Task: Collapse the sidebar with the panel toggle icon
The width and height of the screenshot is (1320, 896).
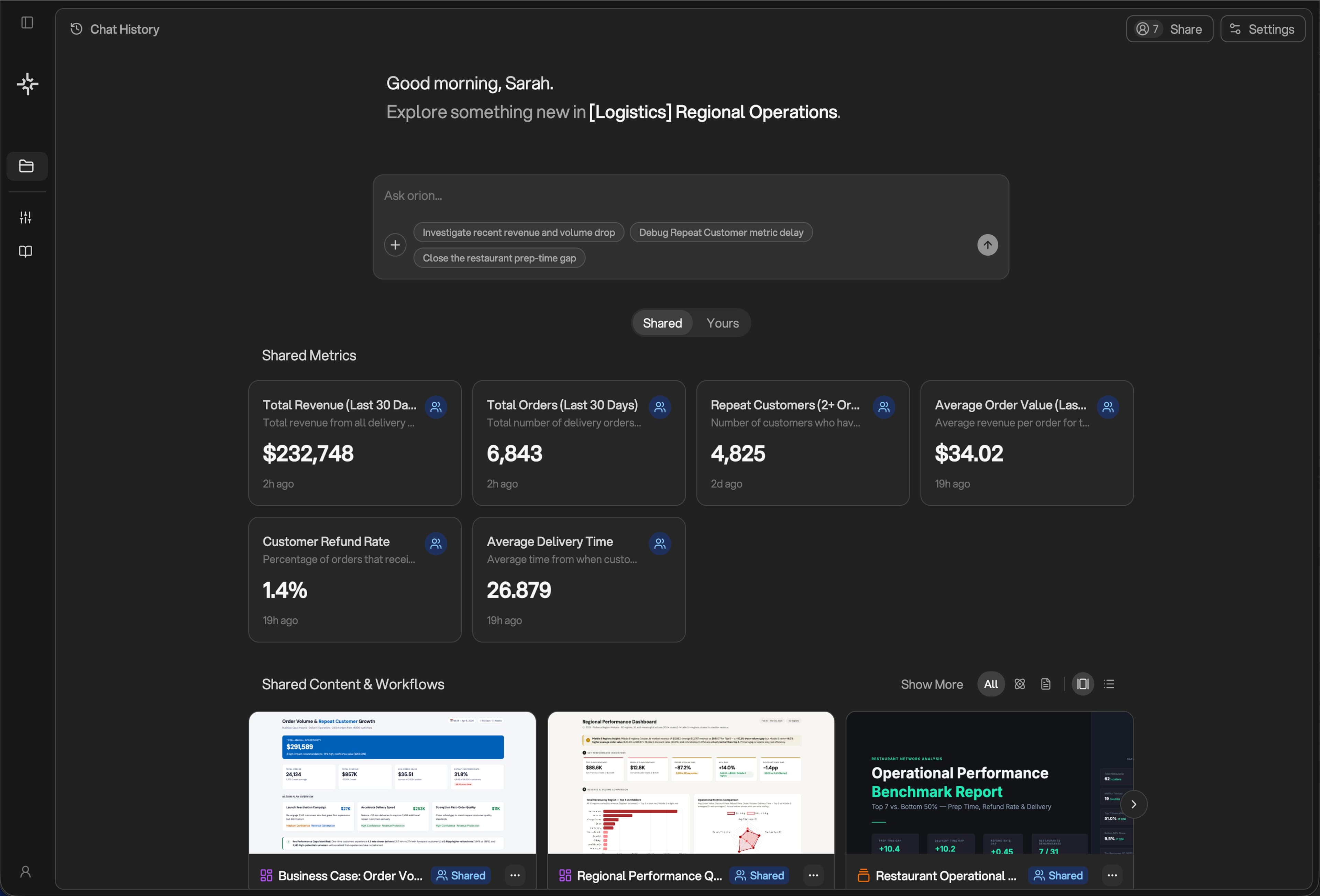Action: click(x=27, y=23)
